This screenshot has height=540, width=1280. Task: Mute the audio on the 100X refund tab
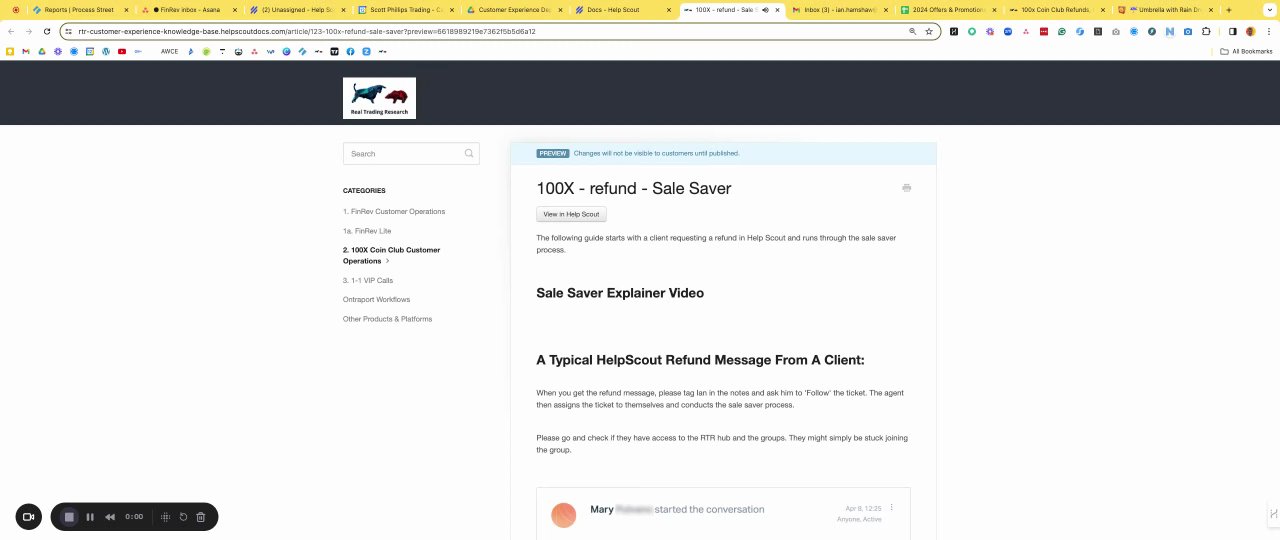tap(765, 10)
